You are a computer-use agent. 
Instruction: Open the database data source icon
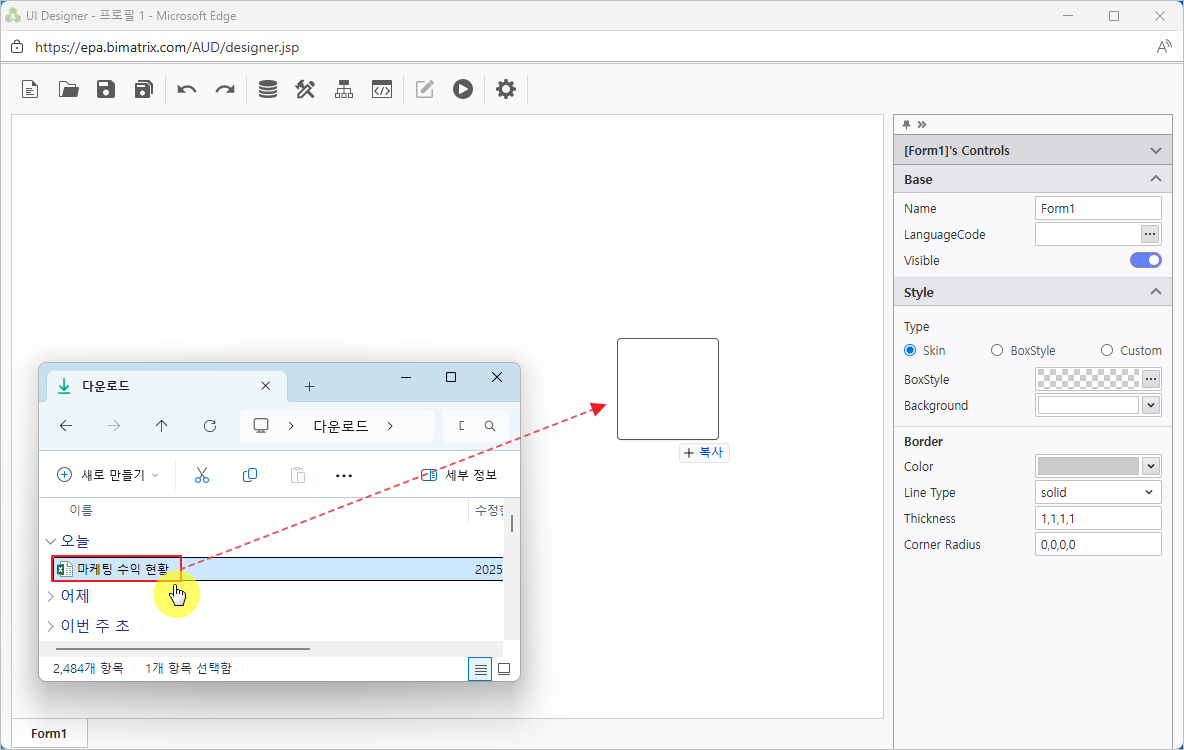268,89
